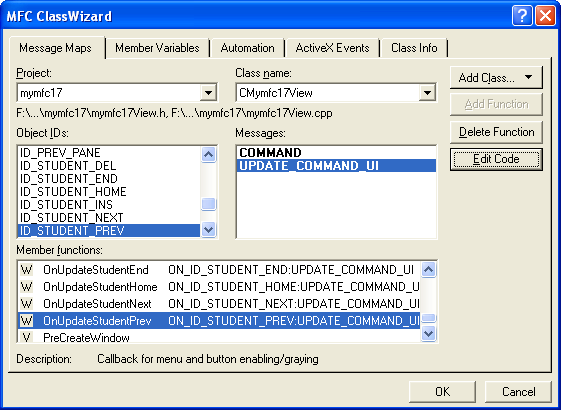
Task: Click the help question mark icon
Action: coord(522,16)
